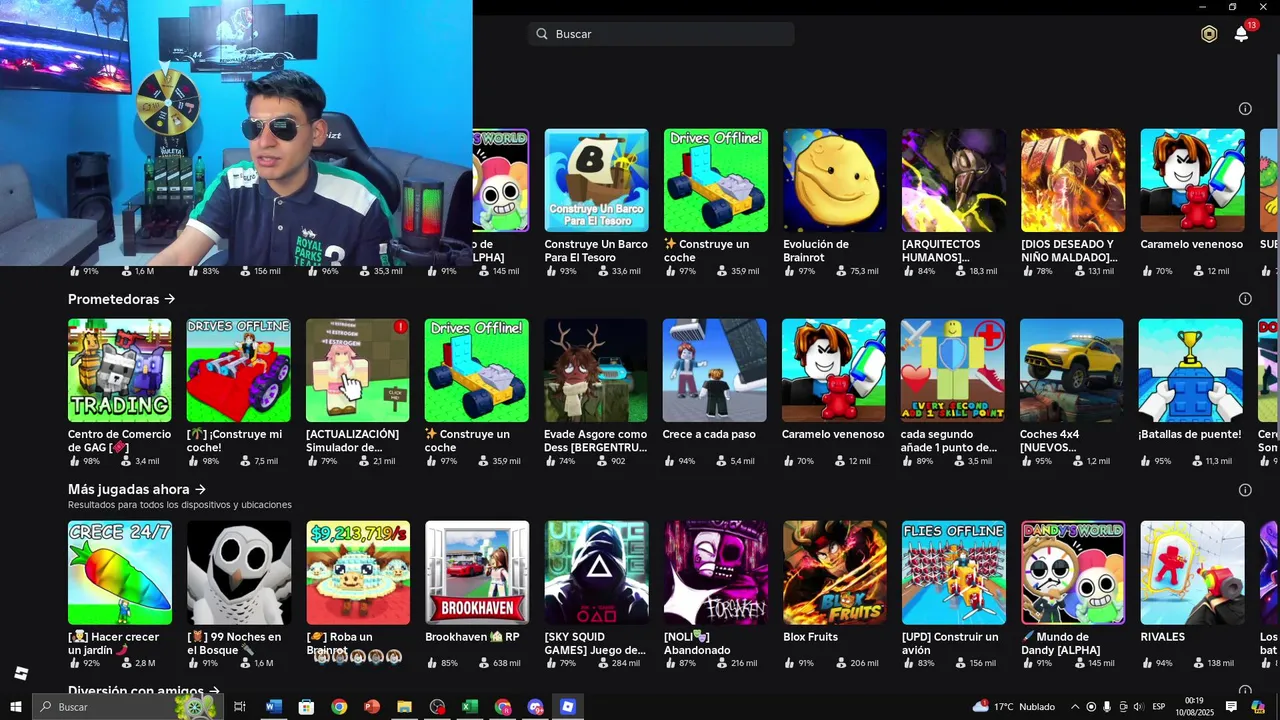
Task: Open Evolución de Brainrot thumbnail
Action: [x=835, y=180]
